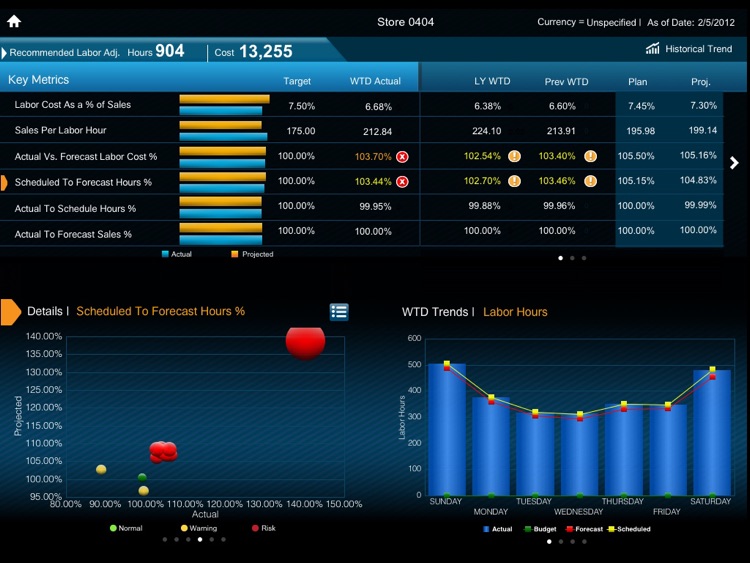
Task: Go to the Home screen icon
Action: point(14,21)
